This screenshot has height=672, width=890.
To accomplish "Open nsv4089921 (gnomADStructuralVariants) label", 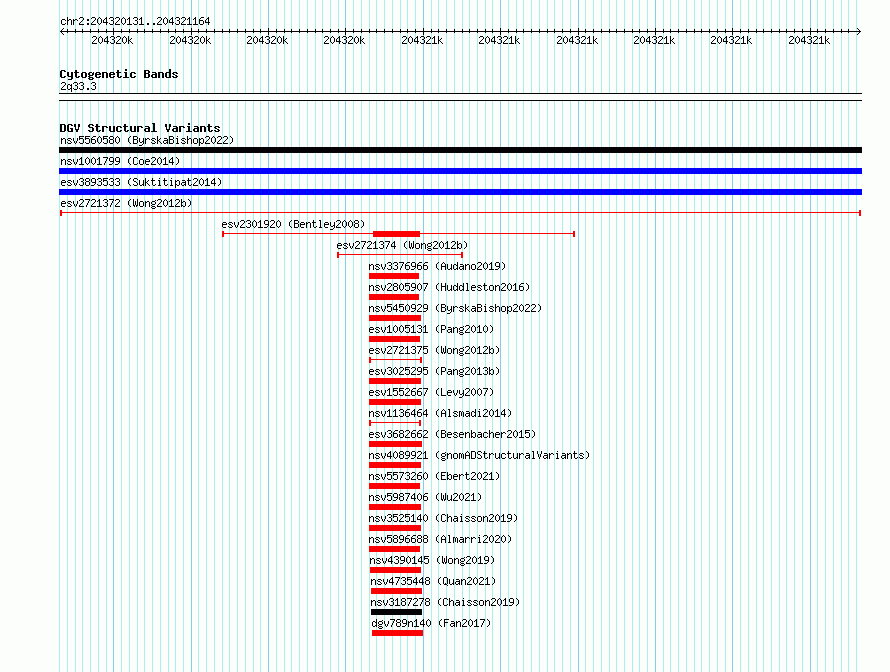I will click(x=479, y=455).
